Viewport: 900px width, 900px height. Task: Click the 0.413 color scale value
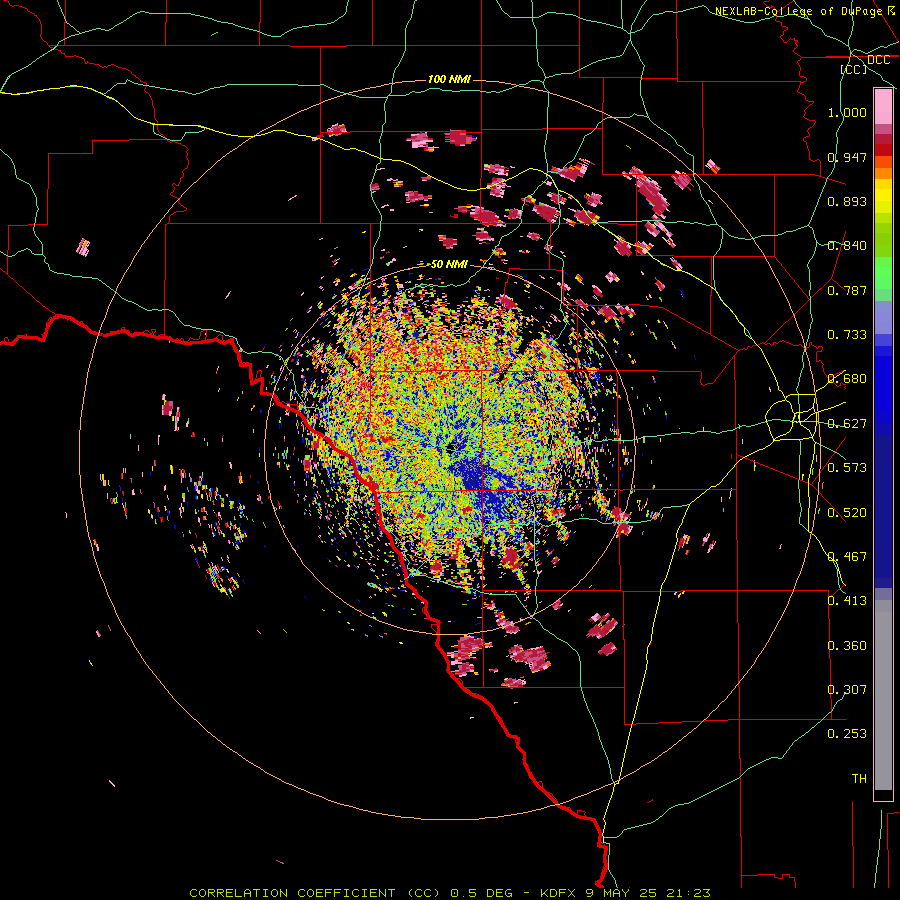pos(847,601)
